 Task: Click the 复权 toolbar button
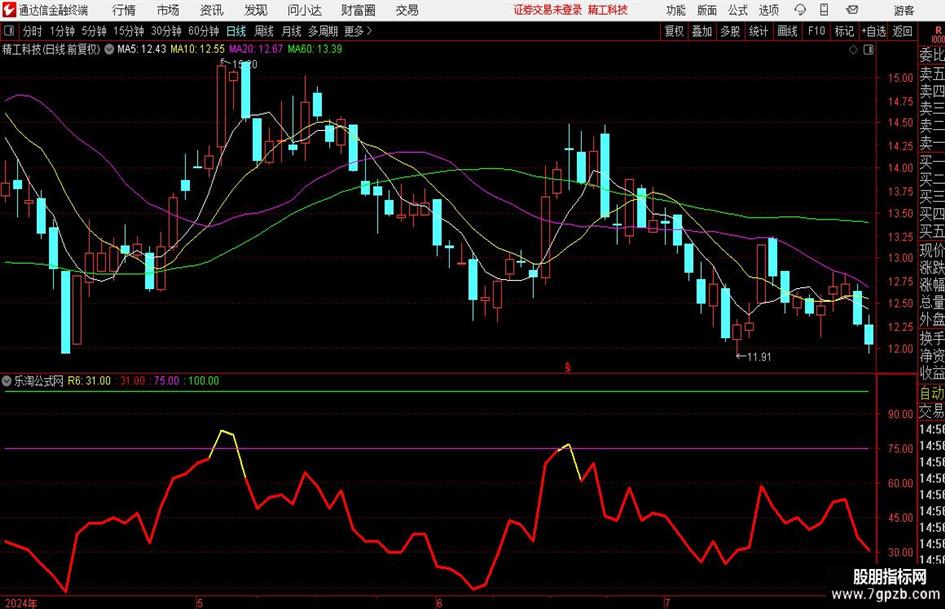[674, 31]
